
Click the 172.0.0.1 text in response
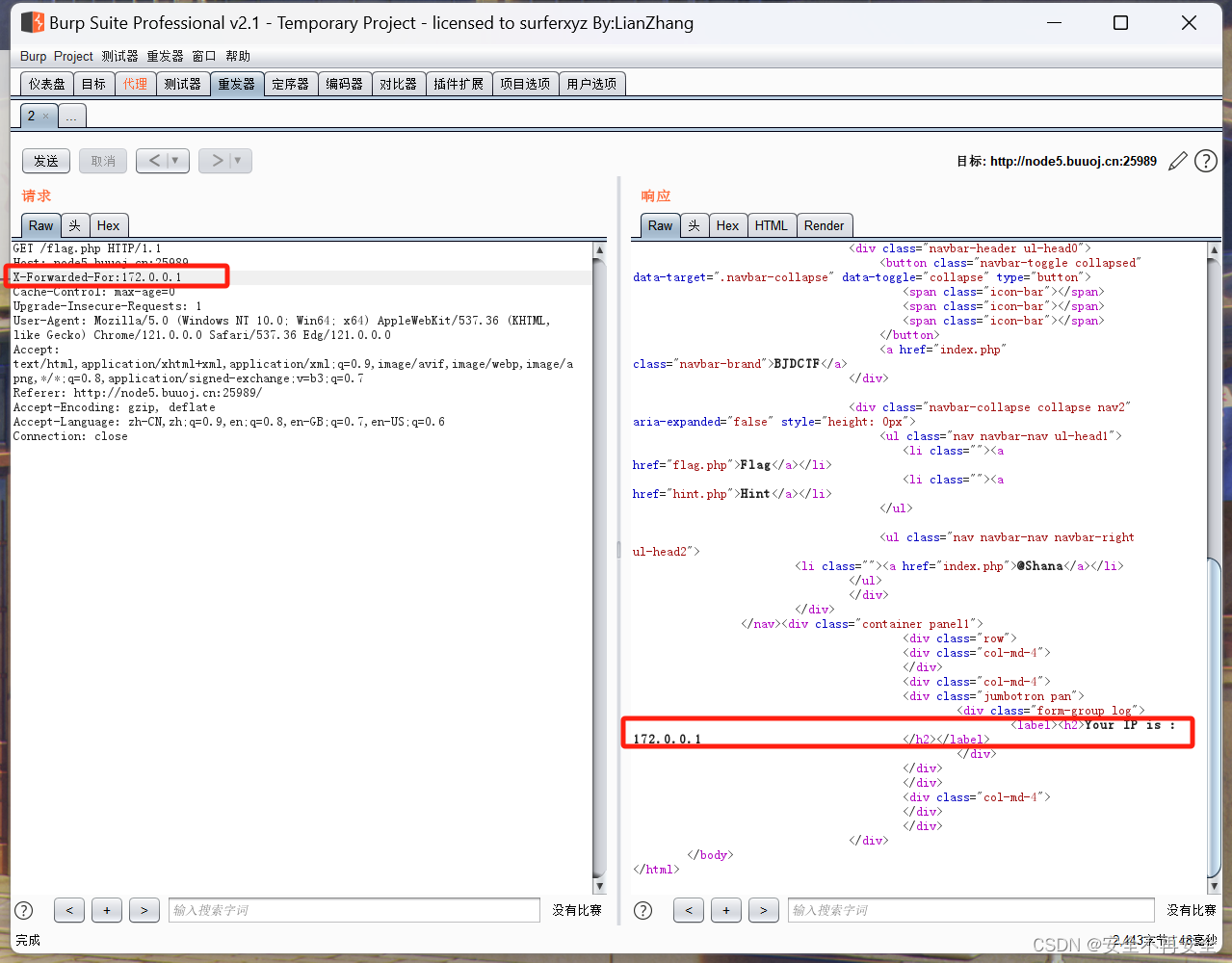coord(668,740)
